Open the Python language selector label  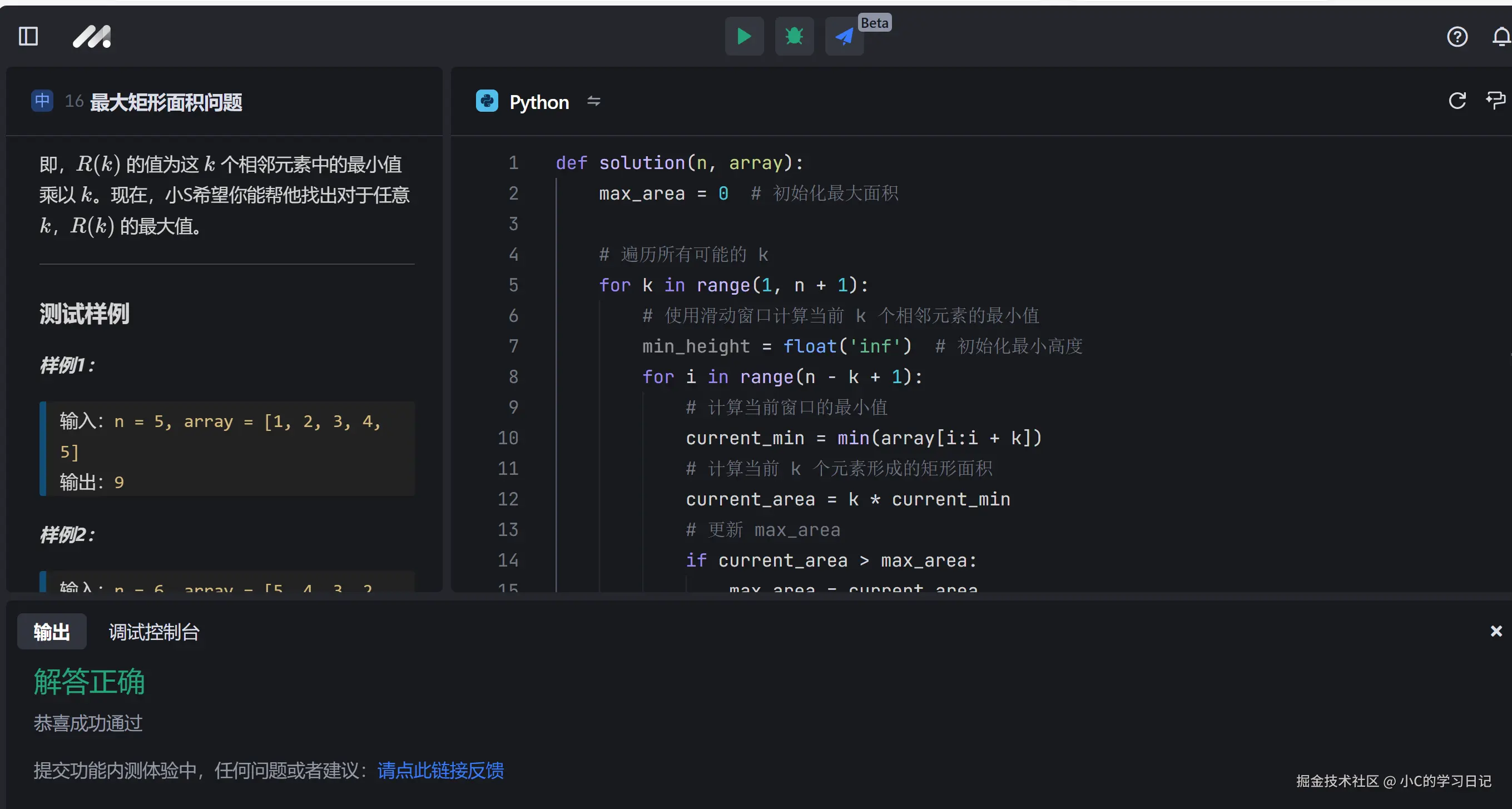pos(539,102)
